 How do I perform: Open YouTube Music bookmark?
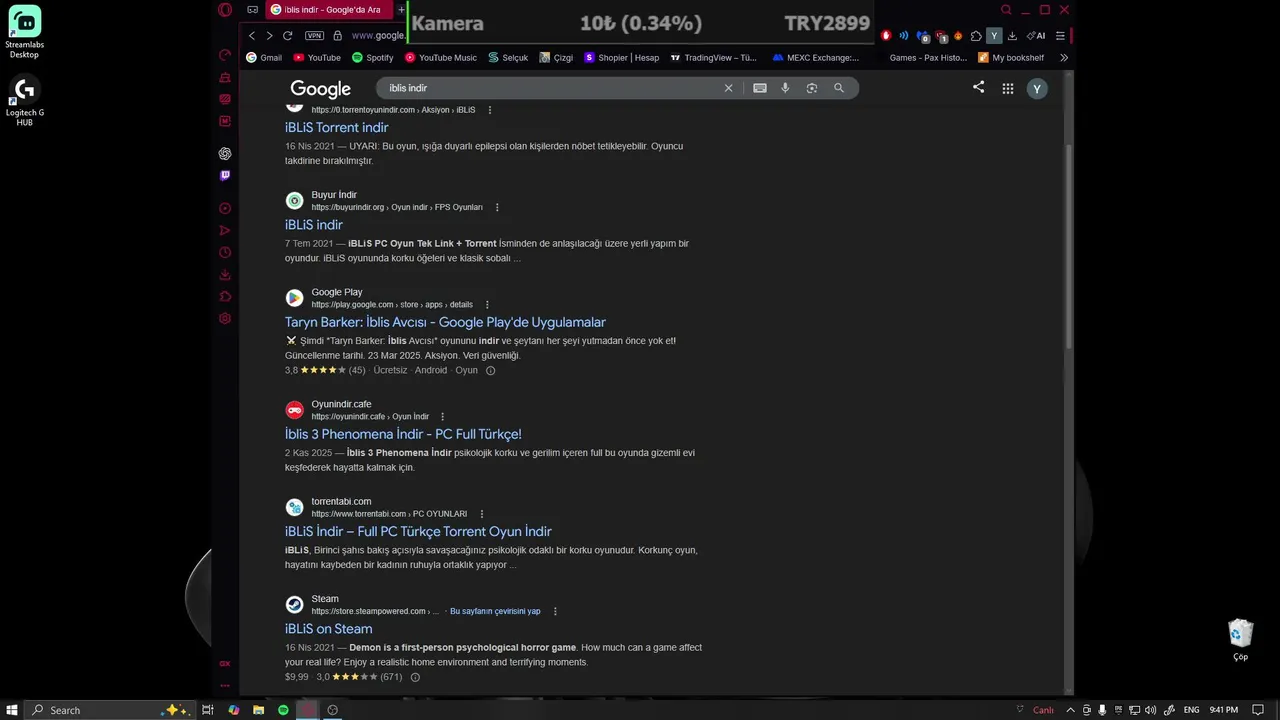pyautogui.click(x=441, y=58)
